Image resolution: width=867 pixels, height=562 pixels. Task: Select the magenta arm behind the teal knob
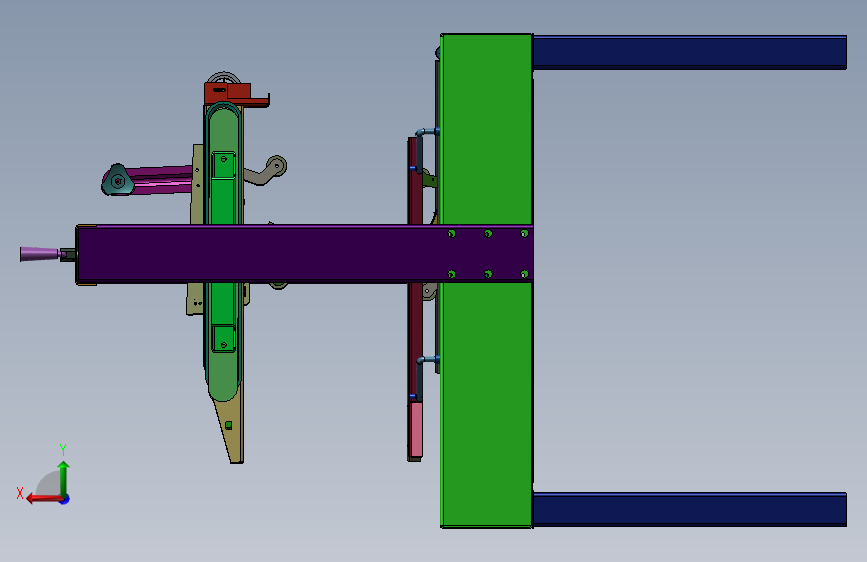point(163,180)
